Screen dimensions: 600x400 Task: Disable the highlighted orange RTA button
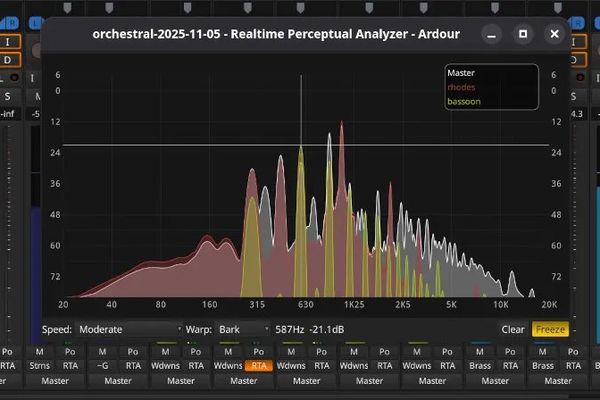click(259, 366)
